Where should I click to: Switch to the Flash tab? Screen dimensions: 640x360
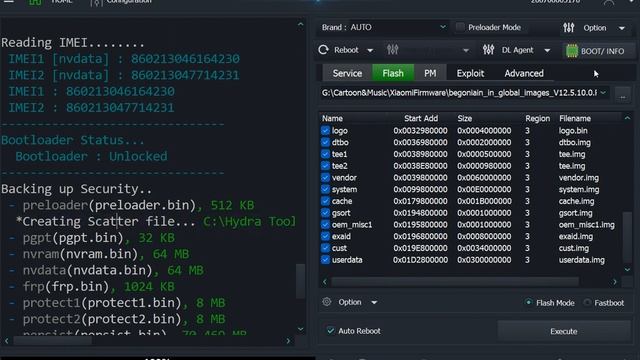point(393,73)
